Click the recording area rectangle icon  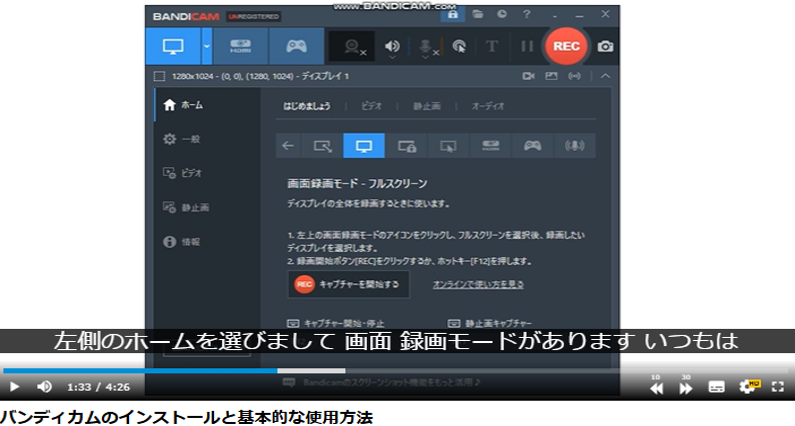[159, 76]
